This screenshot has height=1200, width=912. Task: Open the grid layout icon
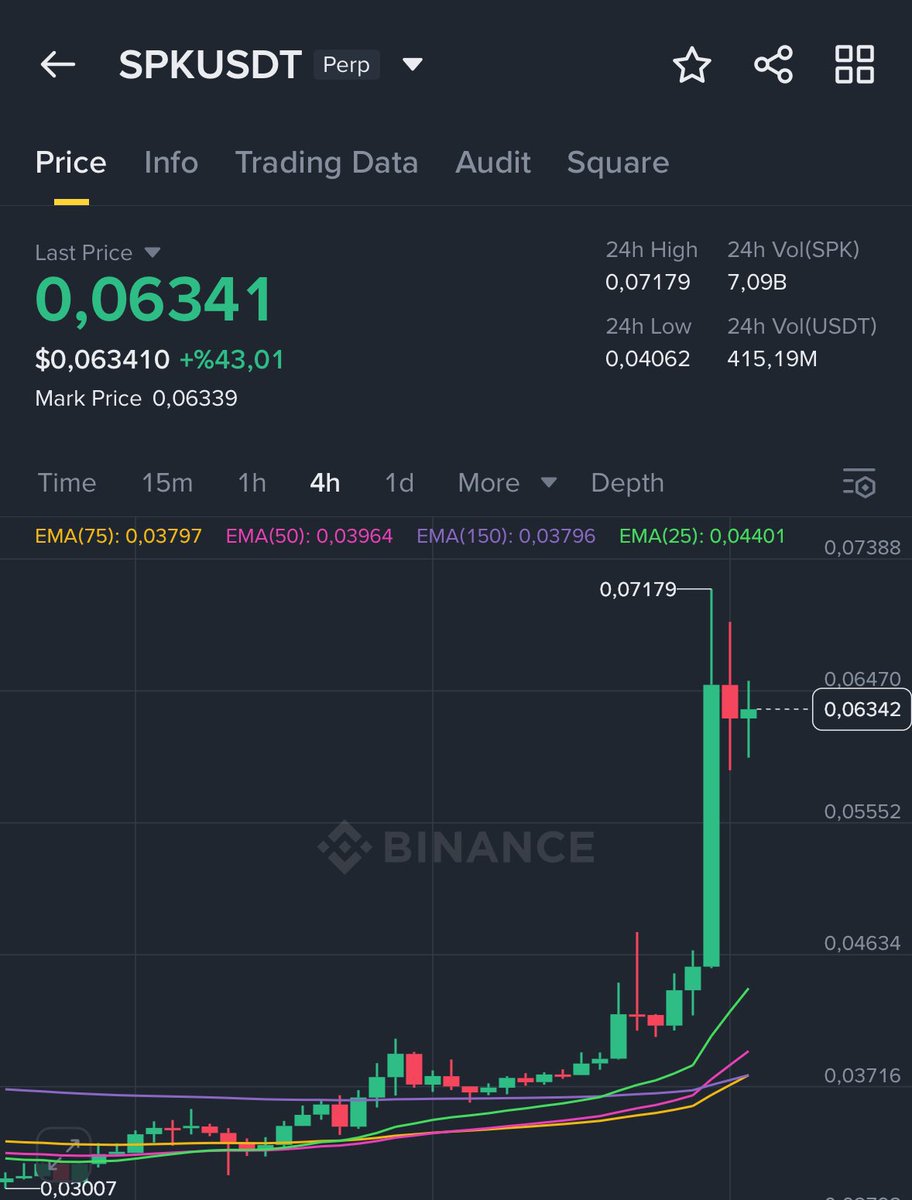click(855, 65)
